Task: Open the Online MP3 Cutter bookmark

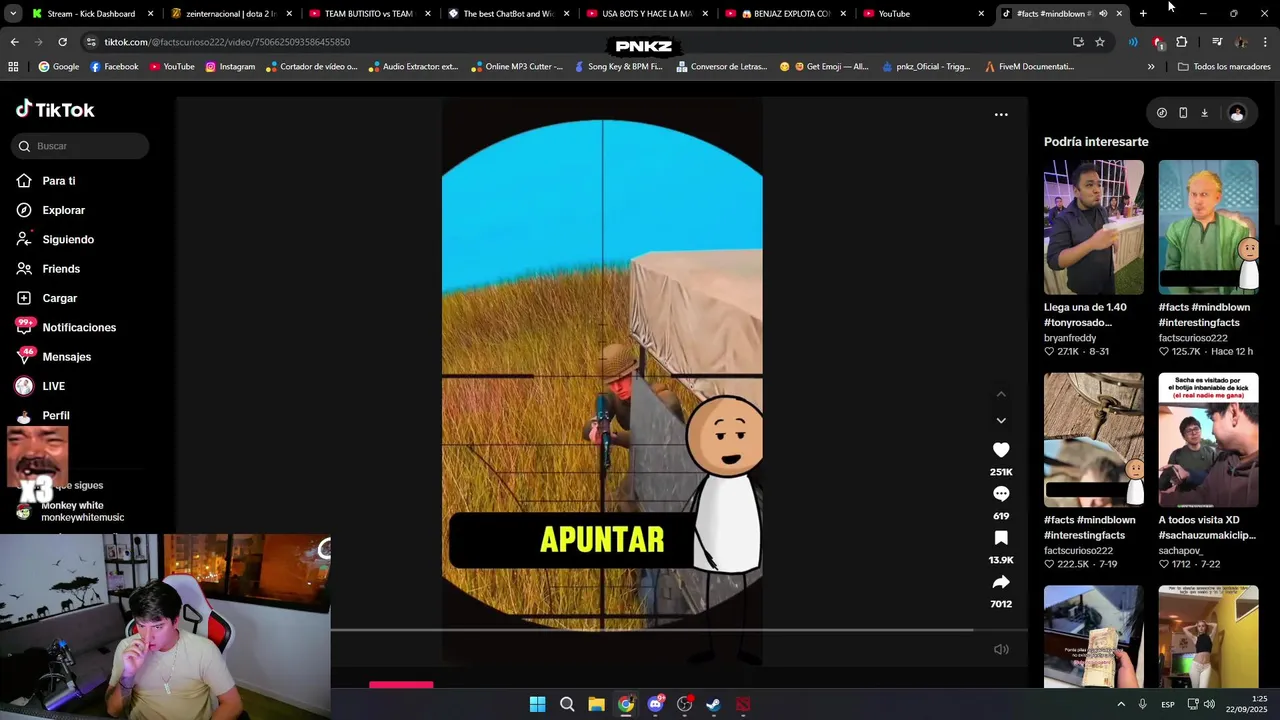Action: [516, 67]
